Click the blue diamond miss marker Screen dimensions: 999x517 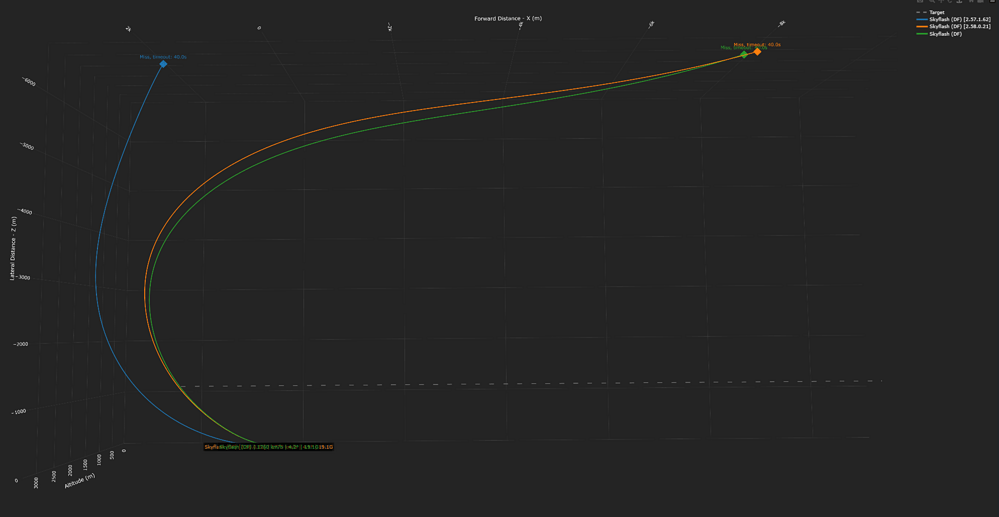[163, 64]
